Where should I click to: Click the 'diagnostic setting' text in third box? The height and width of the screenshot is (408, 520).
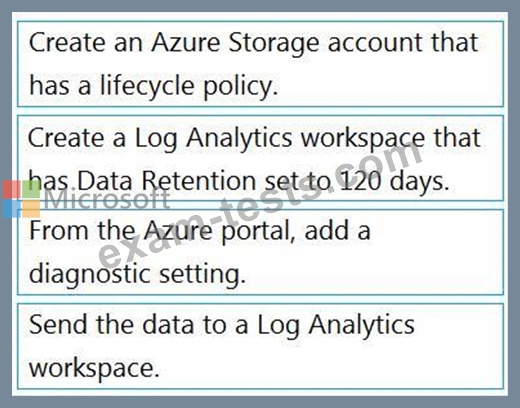(137, 275)
